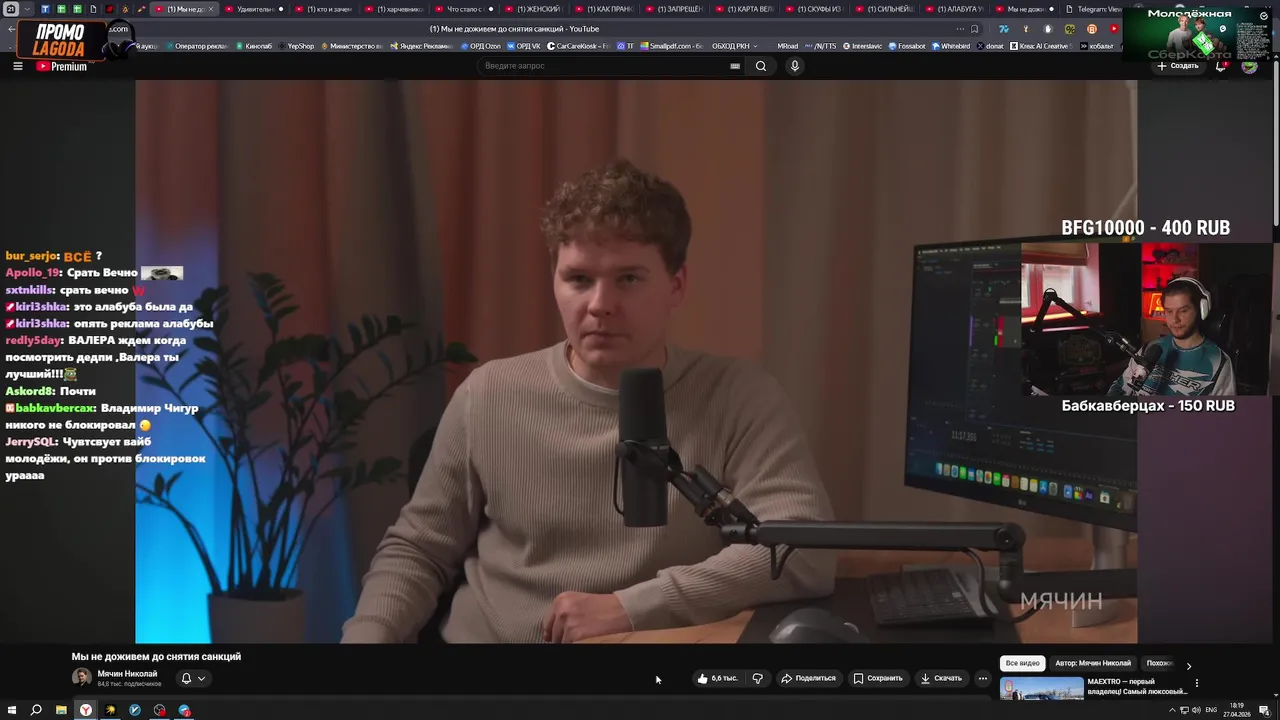Bookmark this page with the address bar icon

[974, 29]
